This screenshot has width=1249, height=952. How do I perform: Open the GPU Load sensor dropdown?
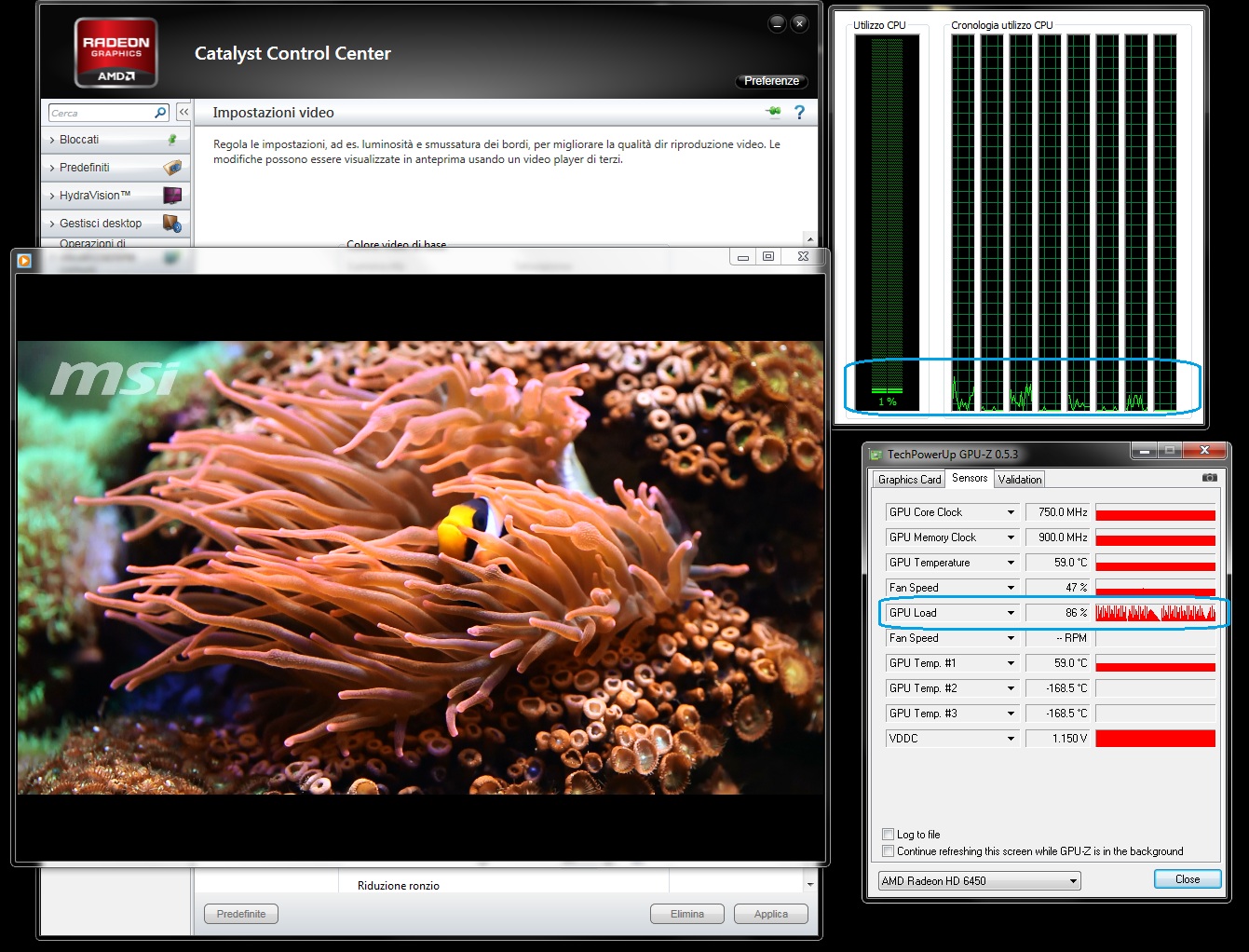(1011, 613)
